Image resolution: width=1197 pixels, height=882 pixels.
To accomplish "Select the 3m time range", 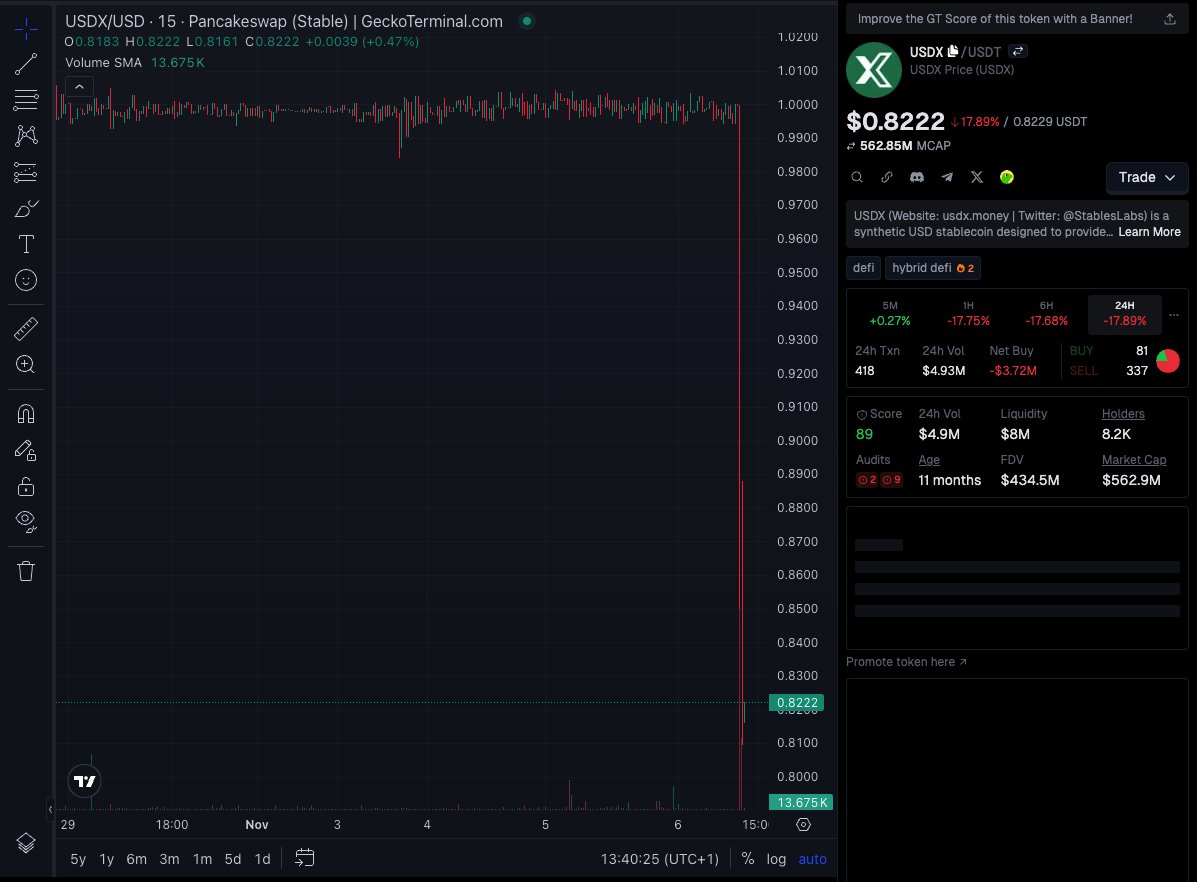I will click(169, 859).
